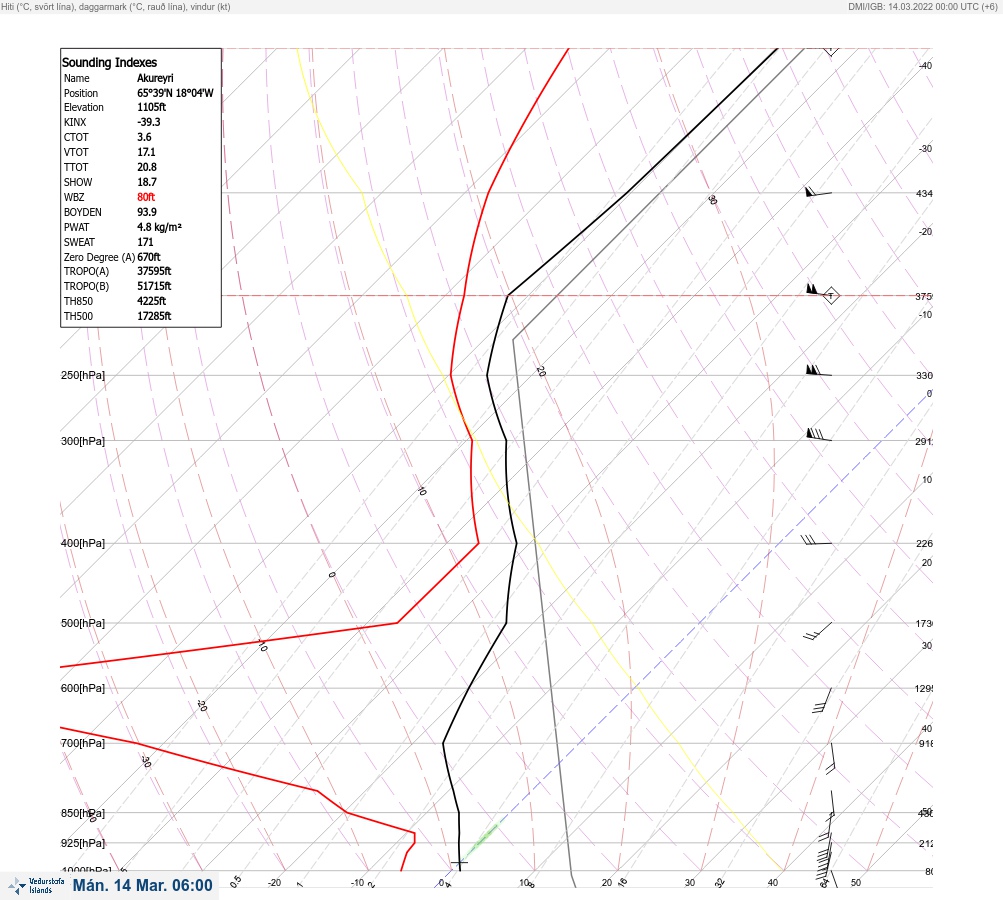Screen dimensions: 1003x900
Task: Click the Hiti, daggarmark, vindur chart legend text
Action: coord(116,6)
